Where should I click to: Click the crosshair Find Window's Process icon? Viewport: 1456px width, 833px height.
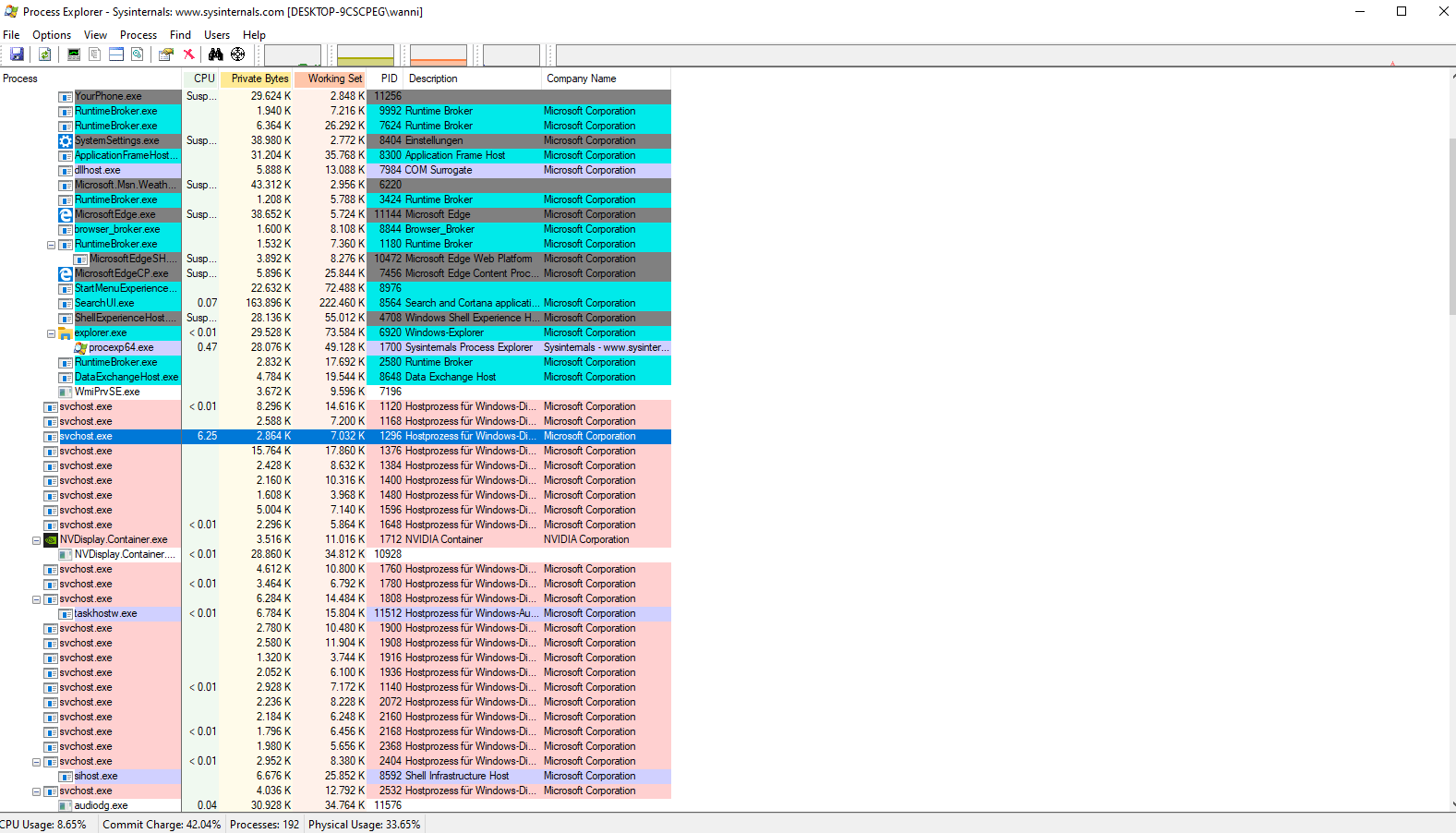click(x=238, y=54)
